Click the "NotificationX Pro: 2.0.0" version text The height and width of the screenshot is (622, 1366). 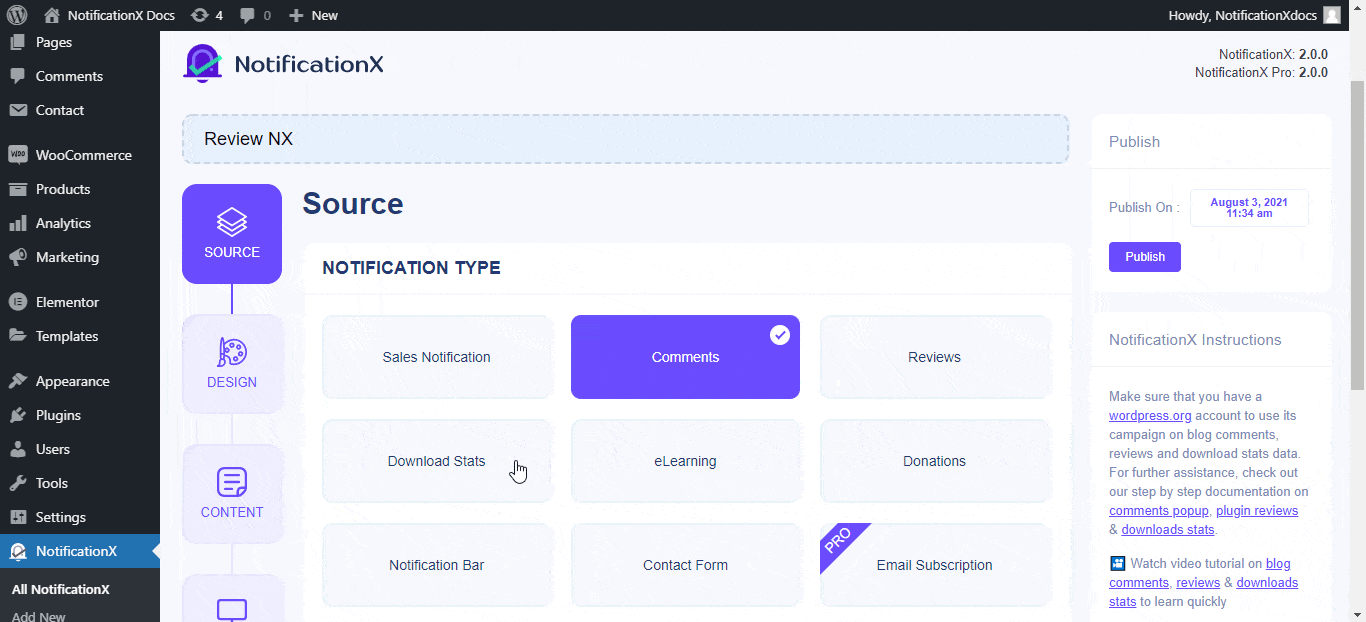1261,72
